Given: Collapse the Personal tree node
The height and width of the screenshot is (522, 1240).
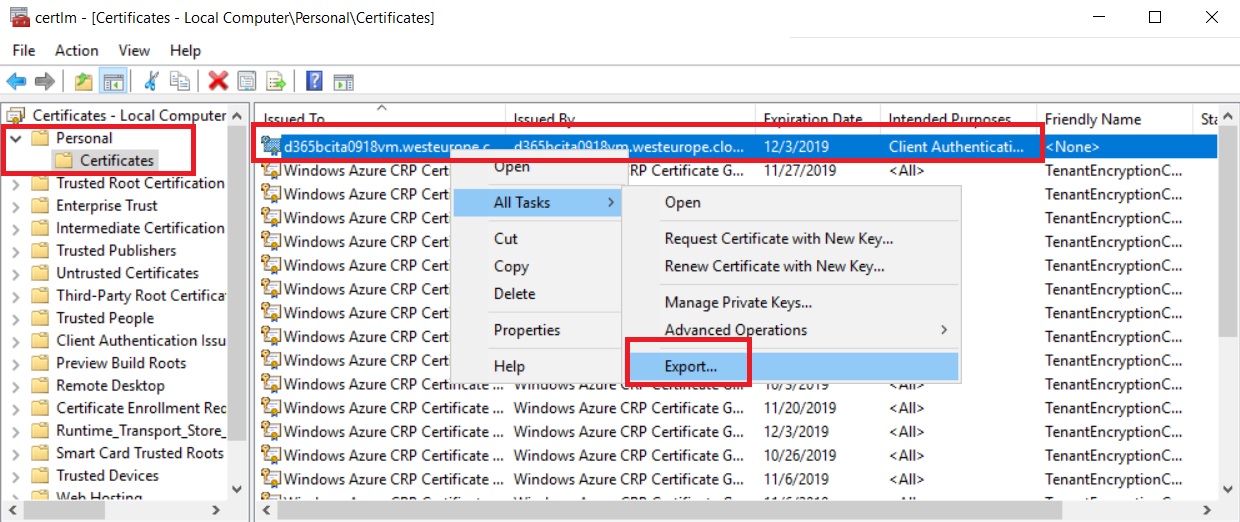Looking at the screenshot, I should [16, 138].
